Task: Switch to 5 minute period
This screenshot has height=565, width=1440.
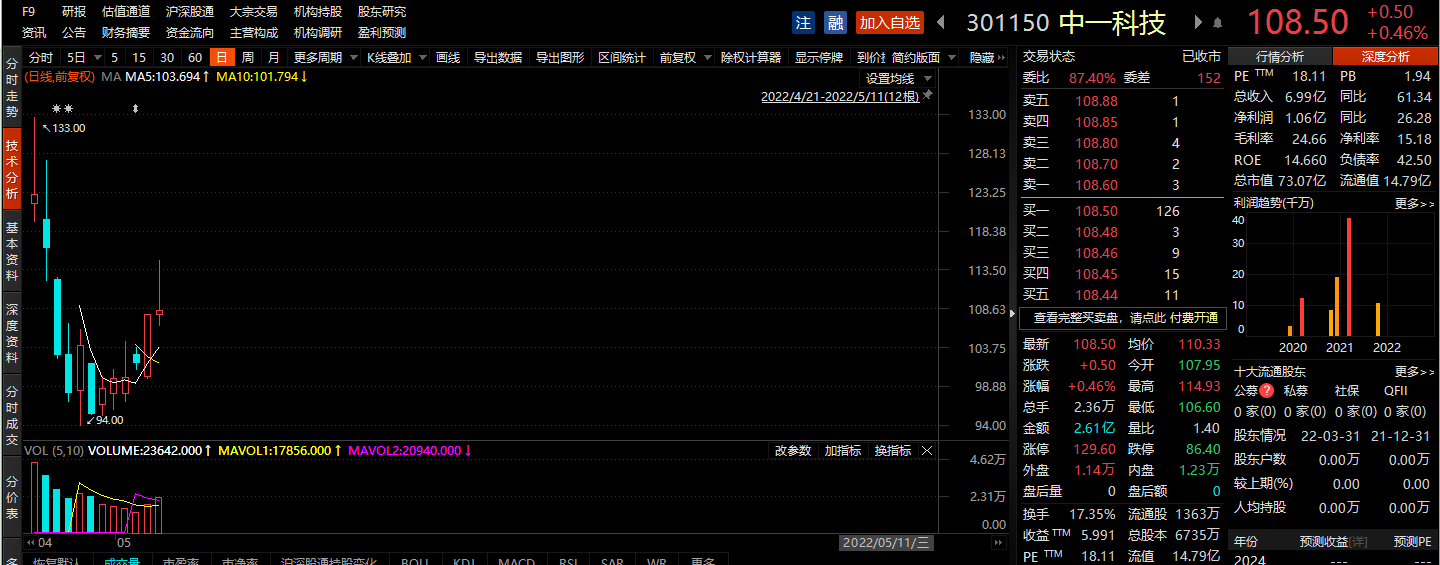Action: click(x=115, y=58)
